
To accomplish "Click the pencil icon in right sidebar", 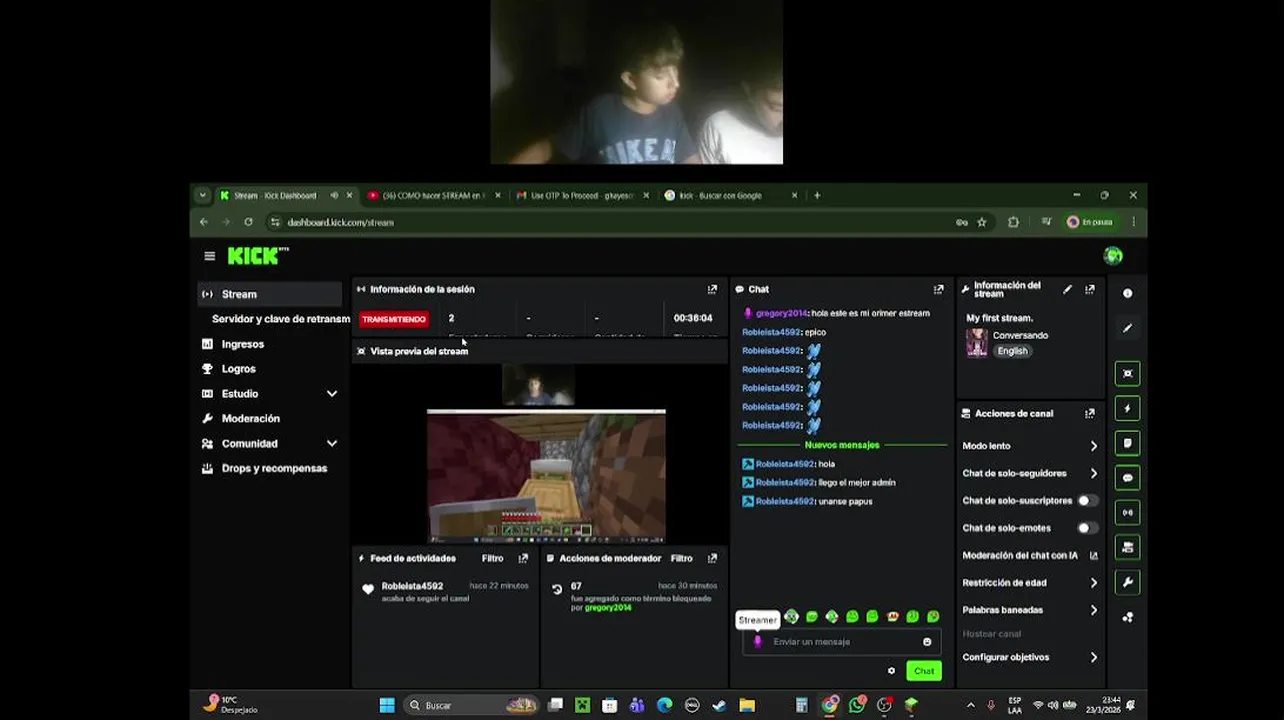I will [1127, 328].
